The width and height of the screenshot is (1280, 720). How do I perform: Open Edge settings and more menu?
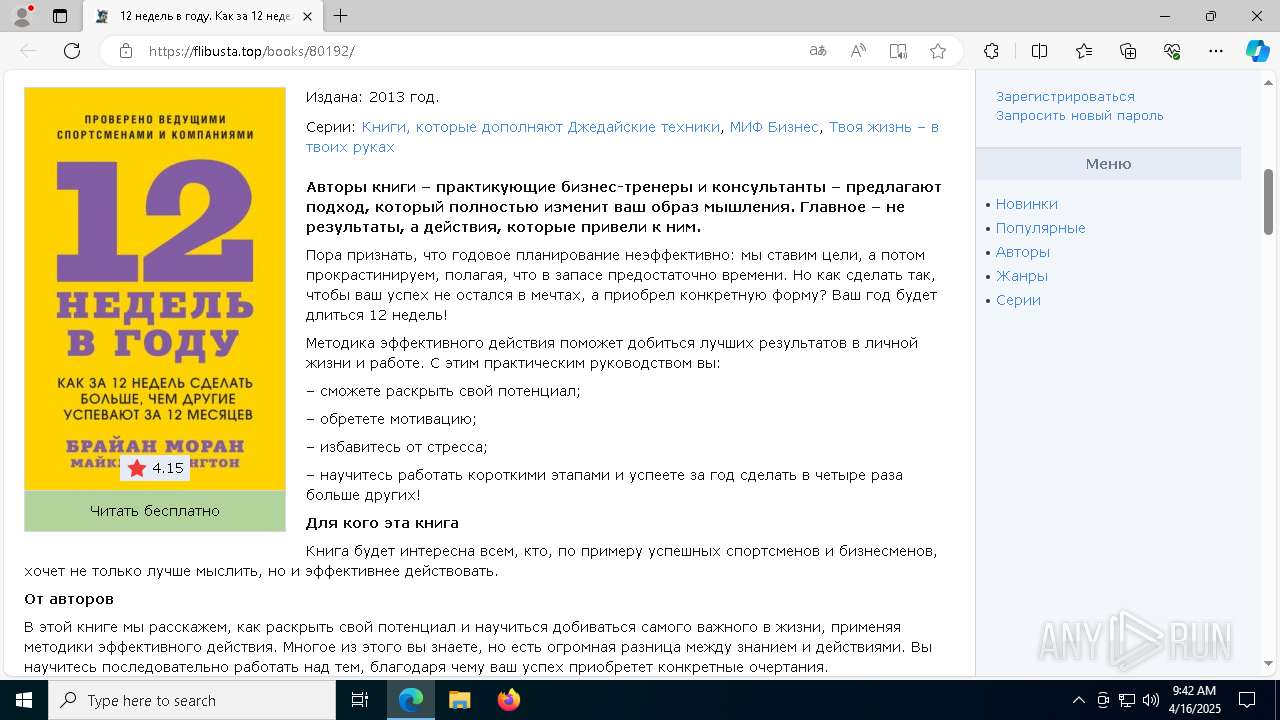(1216, 51)
